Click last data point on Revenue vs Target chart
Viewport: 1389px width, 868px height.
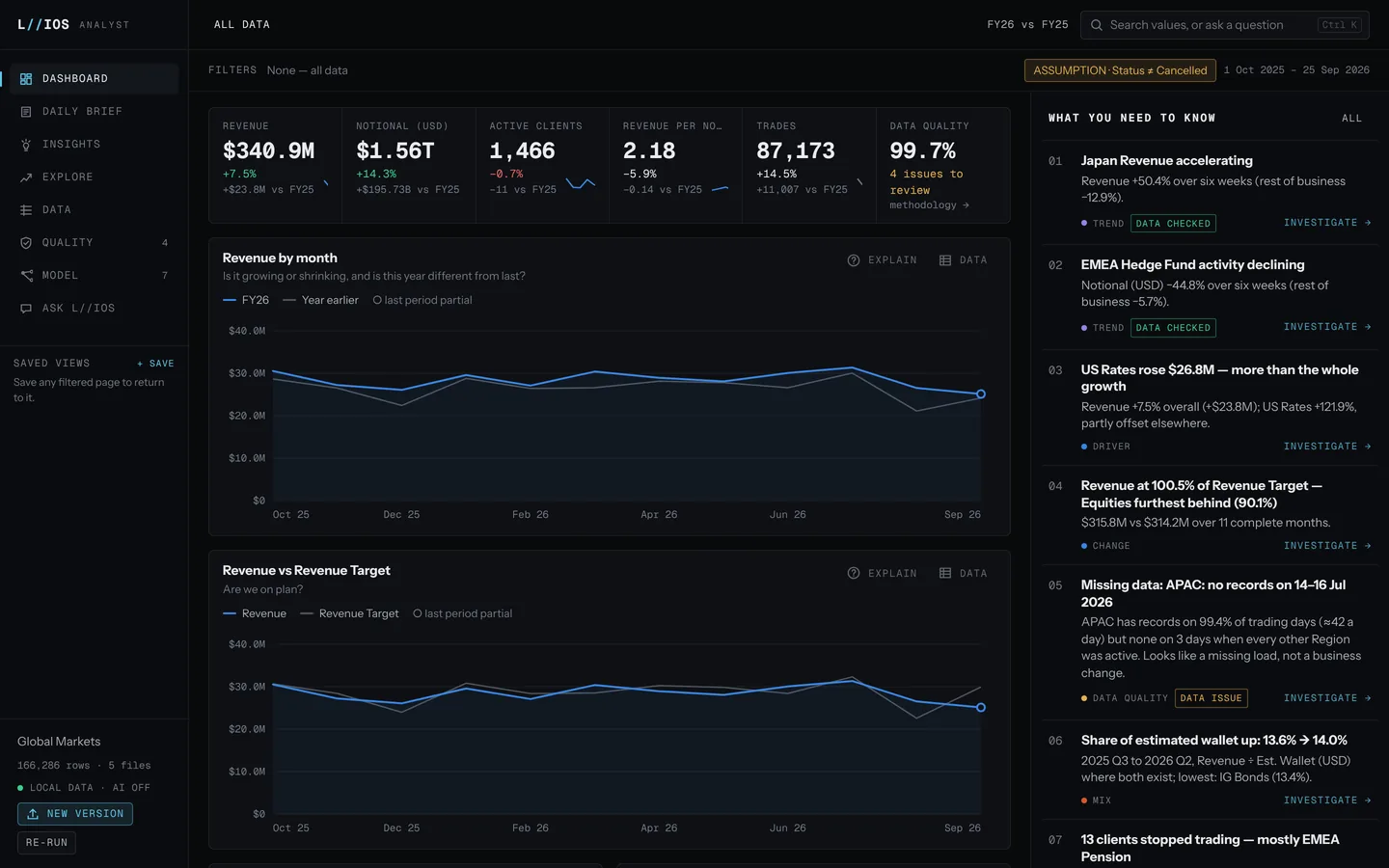[981, 708]
